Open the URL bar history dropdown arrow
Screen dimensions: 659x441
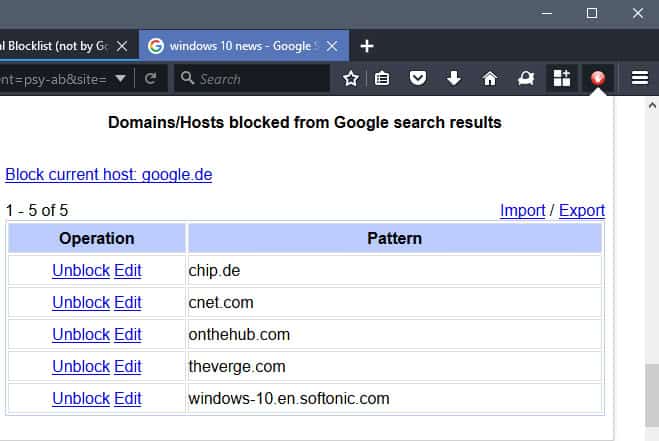coord(120,79)
